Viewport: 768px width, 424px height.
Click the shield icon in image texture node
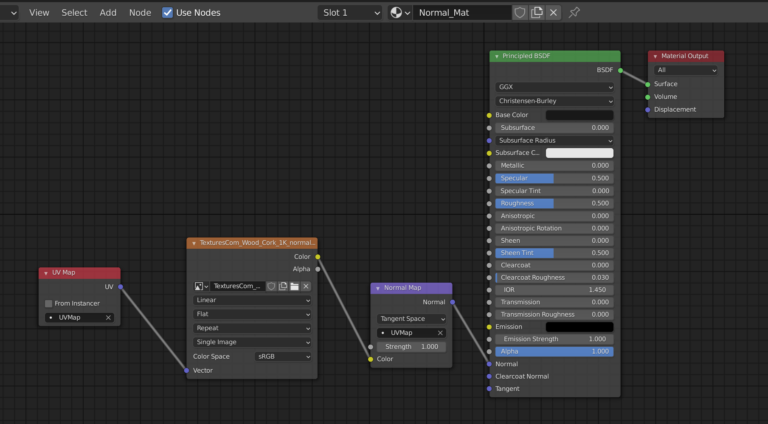click(271, 286)
